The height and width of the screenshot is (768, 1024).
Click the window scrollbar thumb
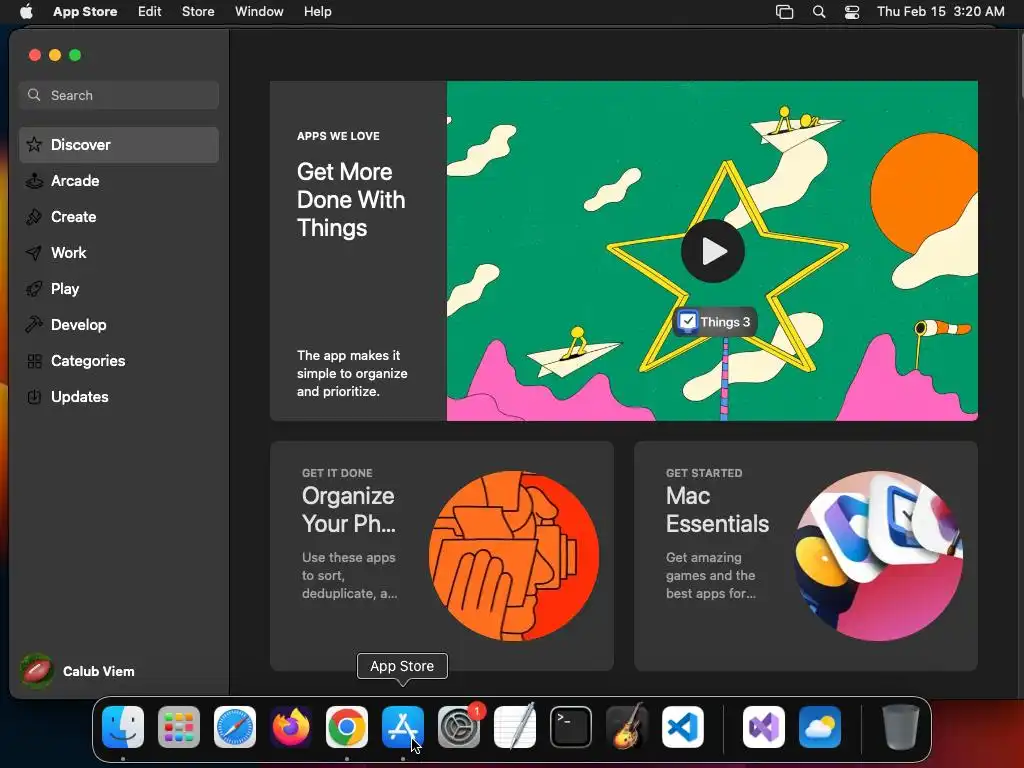point(1020,67)
